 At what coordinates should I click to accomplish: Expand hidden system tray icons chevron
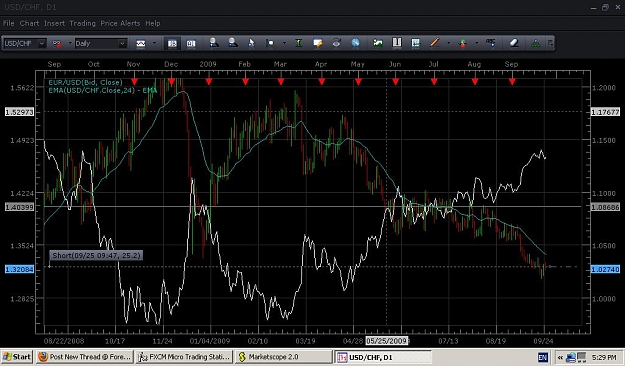point(560,357)
